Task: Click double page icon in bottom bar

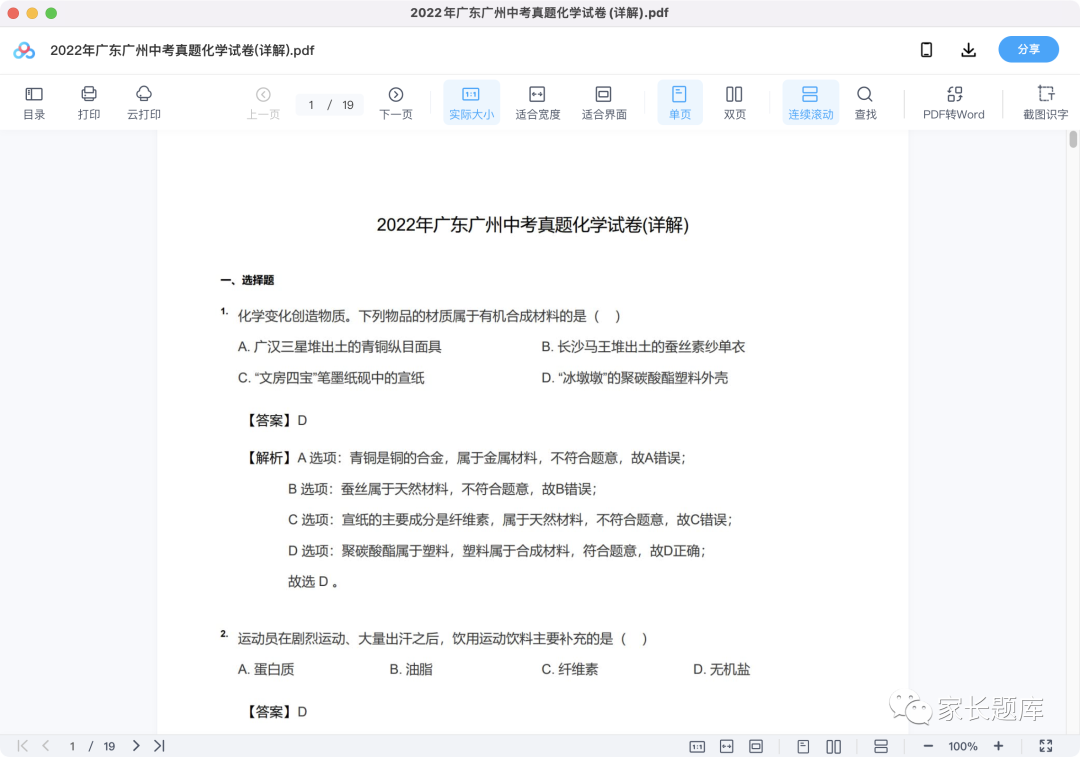Action: (x=833, y=747)
